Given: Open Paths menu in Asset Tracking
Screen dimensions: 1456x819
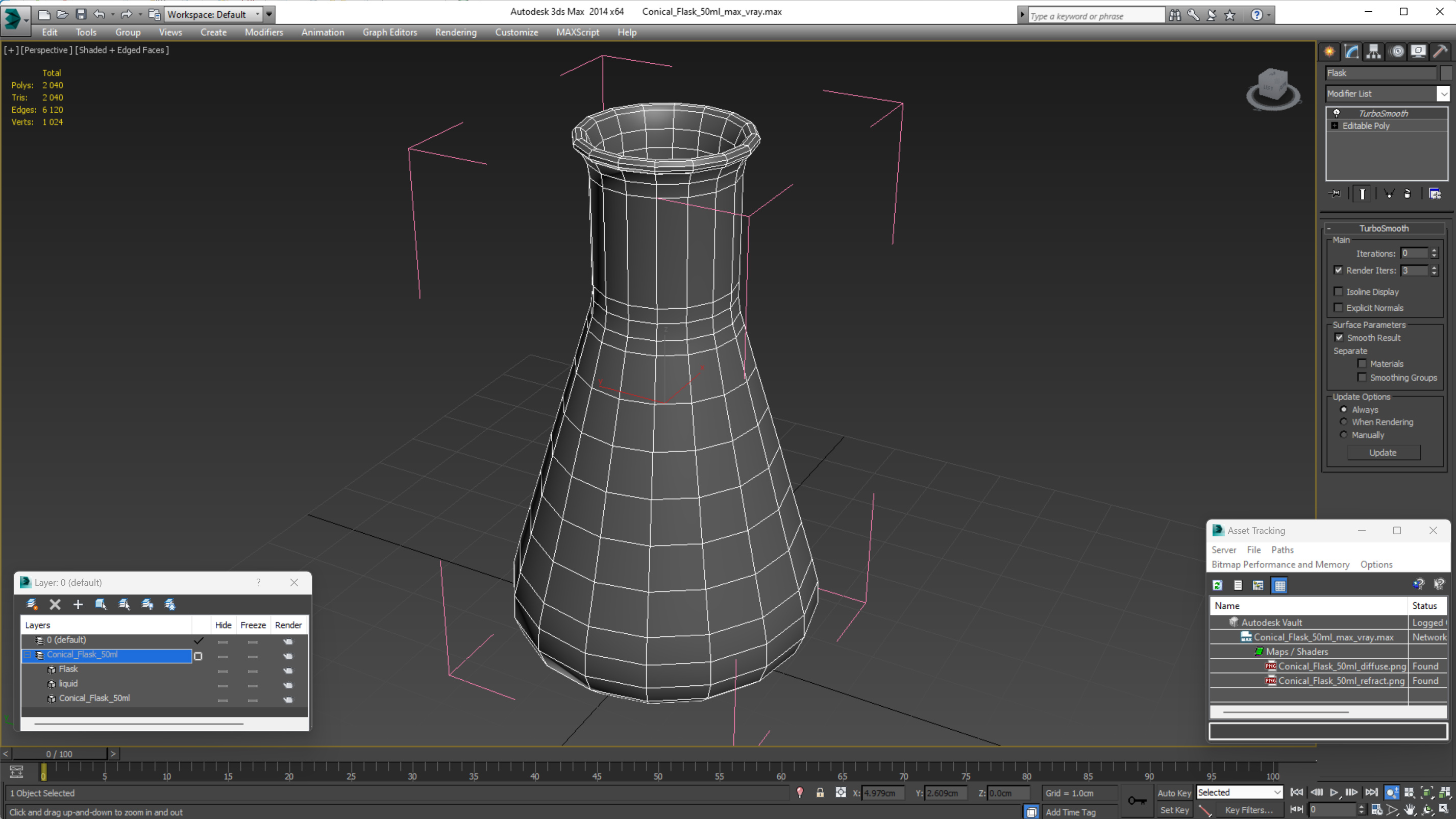Looking at the screenshot, I should (1282, 550).
